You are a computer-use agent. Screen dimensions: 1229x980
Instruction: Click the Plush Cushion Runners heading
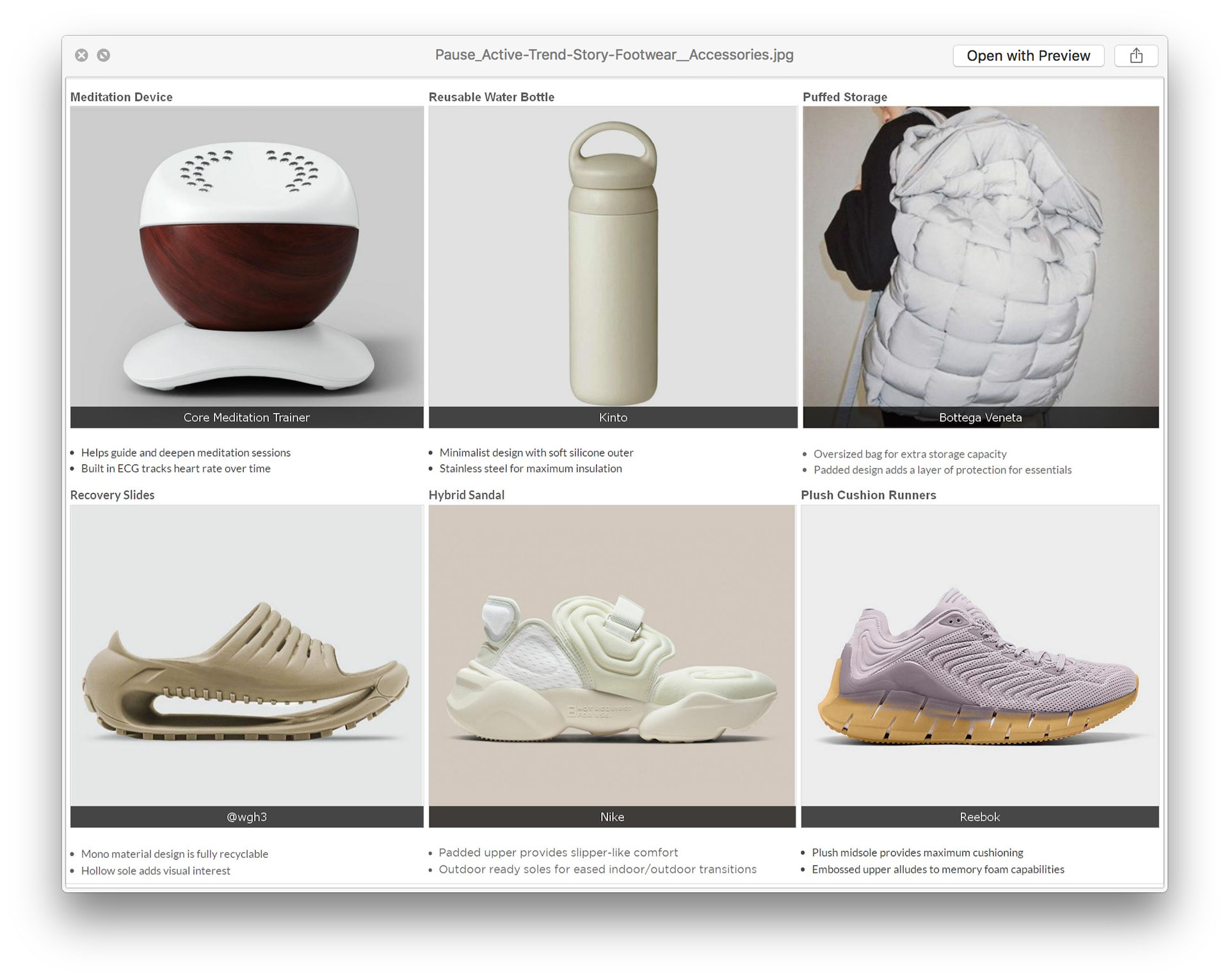[869, 495]
